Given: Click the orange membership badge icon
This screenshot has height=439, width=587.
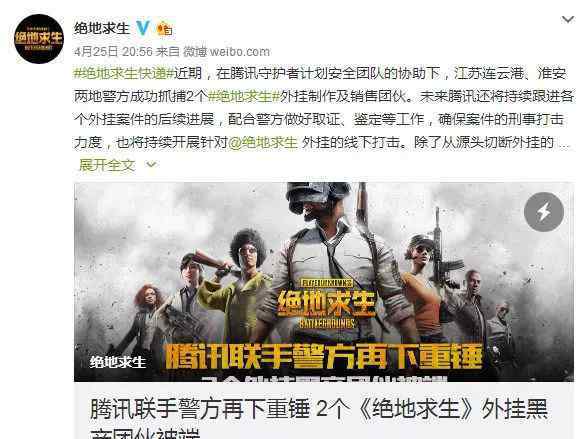Looking at the screenshot, I should [x=164, y=28].
